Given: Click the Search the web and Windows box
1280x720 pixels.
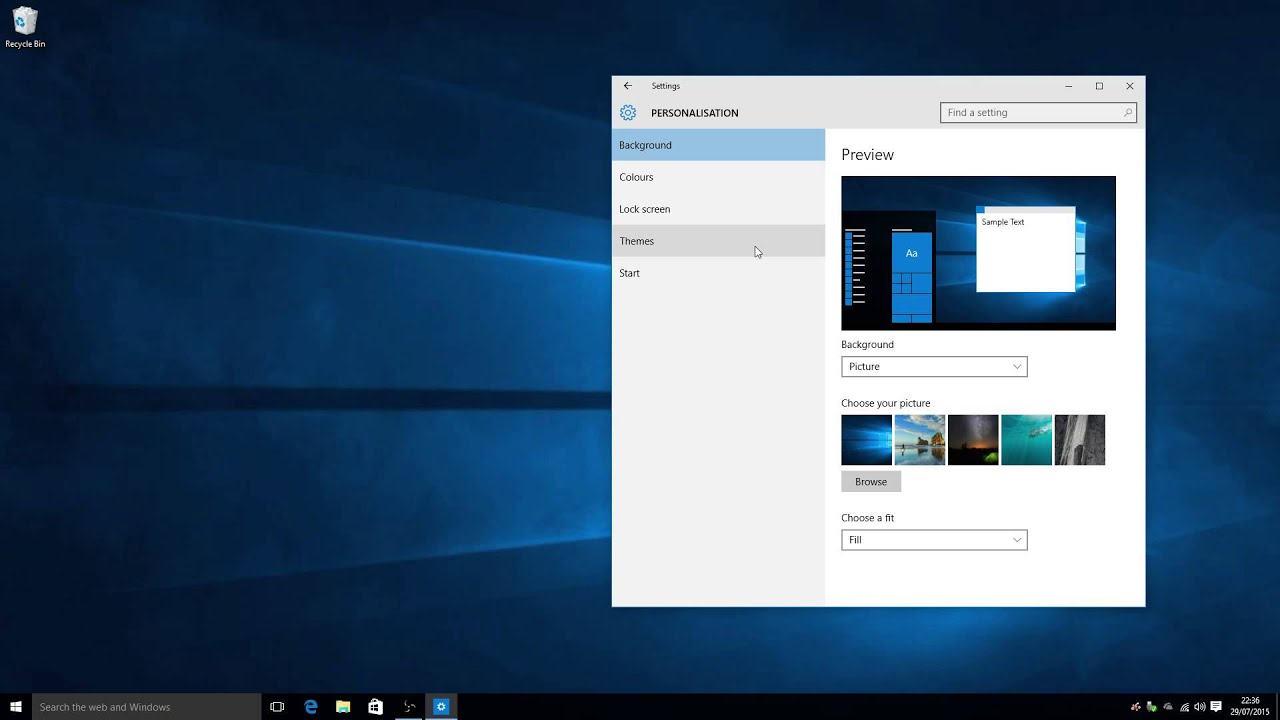Looking at the screenshot, I should point(145,707).
